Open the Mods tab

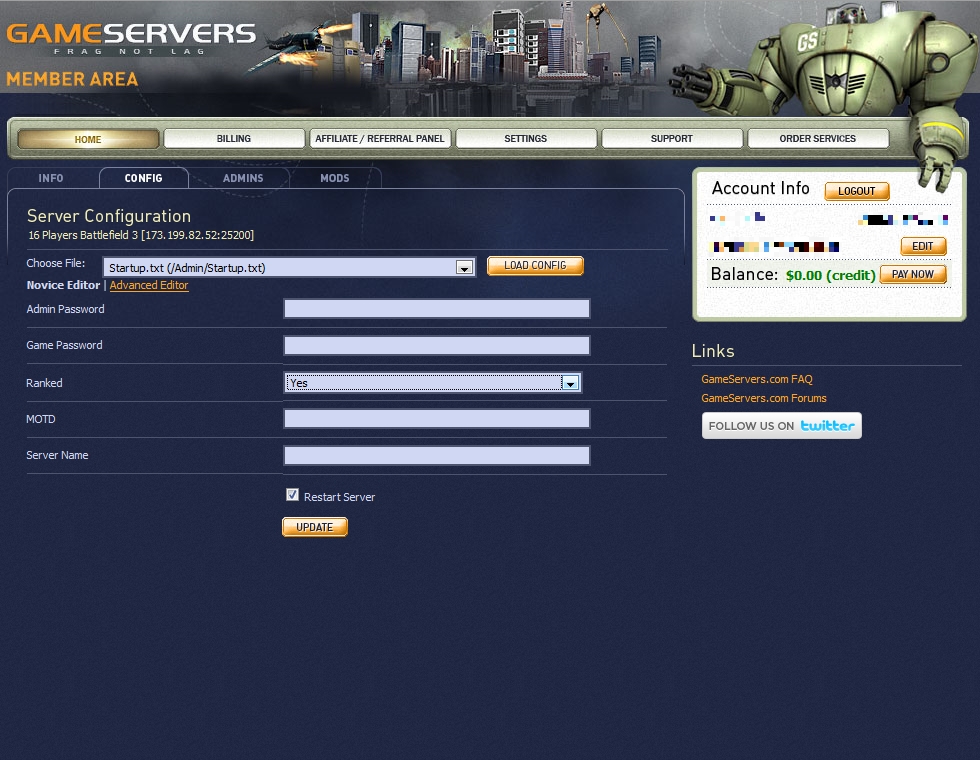coord(335,178)
